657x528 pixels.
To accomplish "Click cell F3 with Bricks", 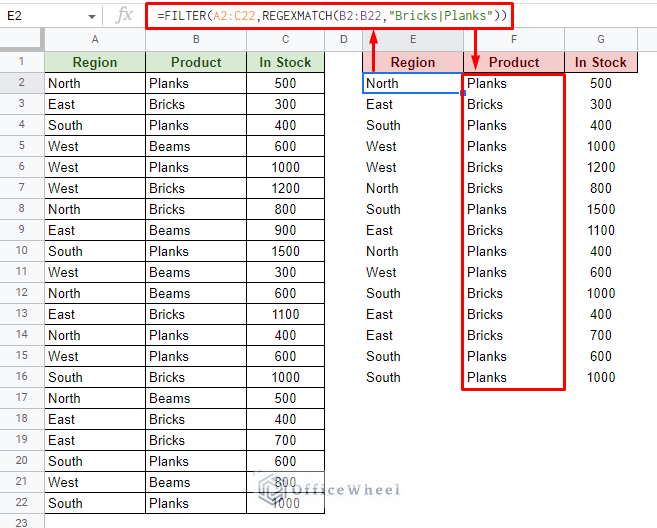I will [514, 104].
